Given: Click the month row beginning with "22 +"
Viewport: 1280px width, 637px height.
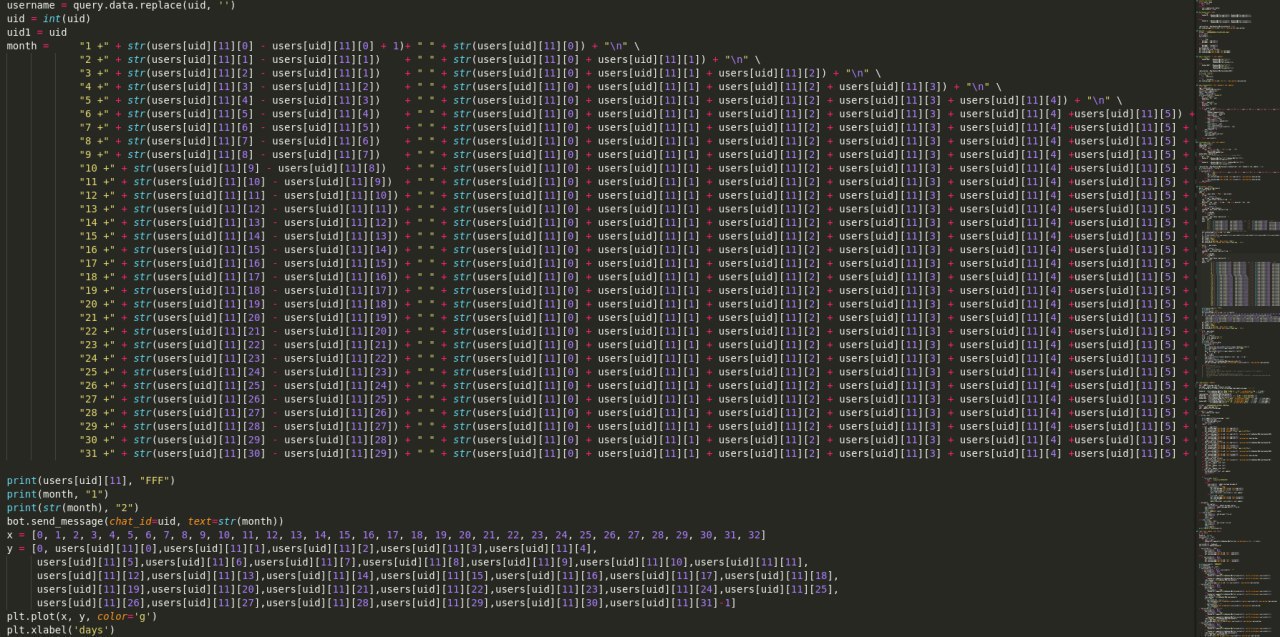Looking at the screenshot, I should (635, 330).
